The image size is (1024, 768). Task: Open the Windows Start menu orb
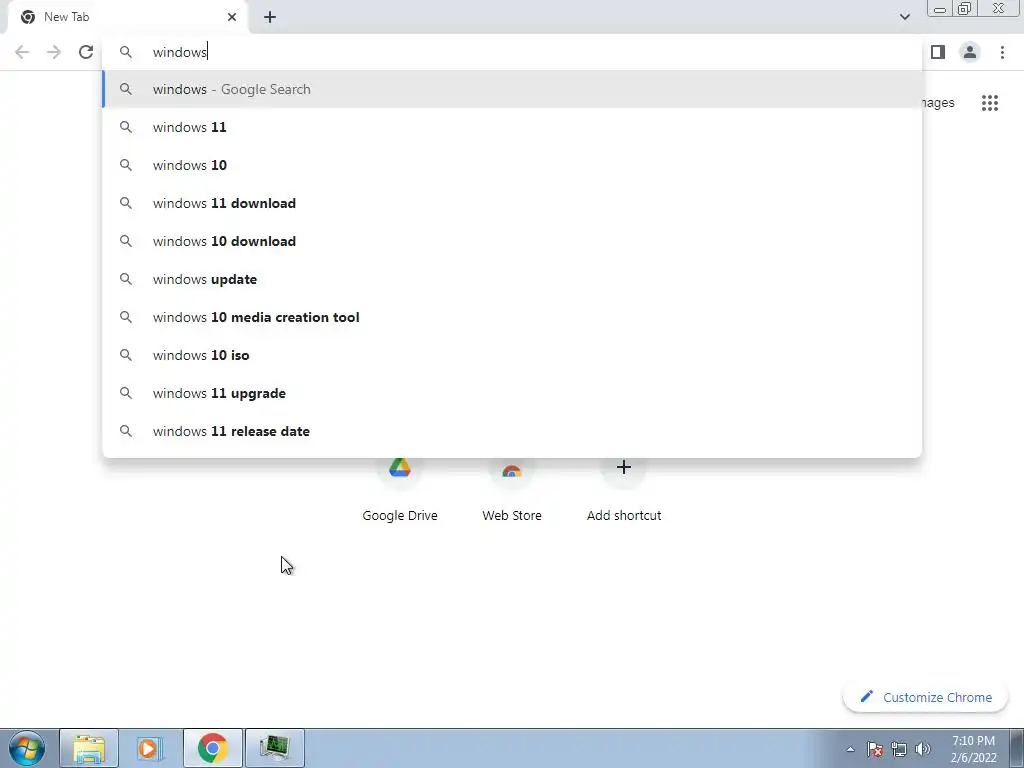pyautogui.click(x=27, y=748)
